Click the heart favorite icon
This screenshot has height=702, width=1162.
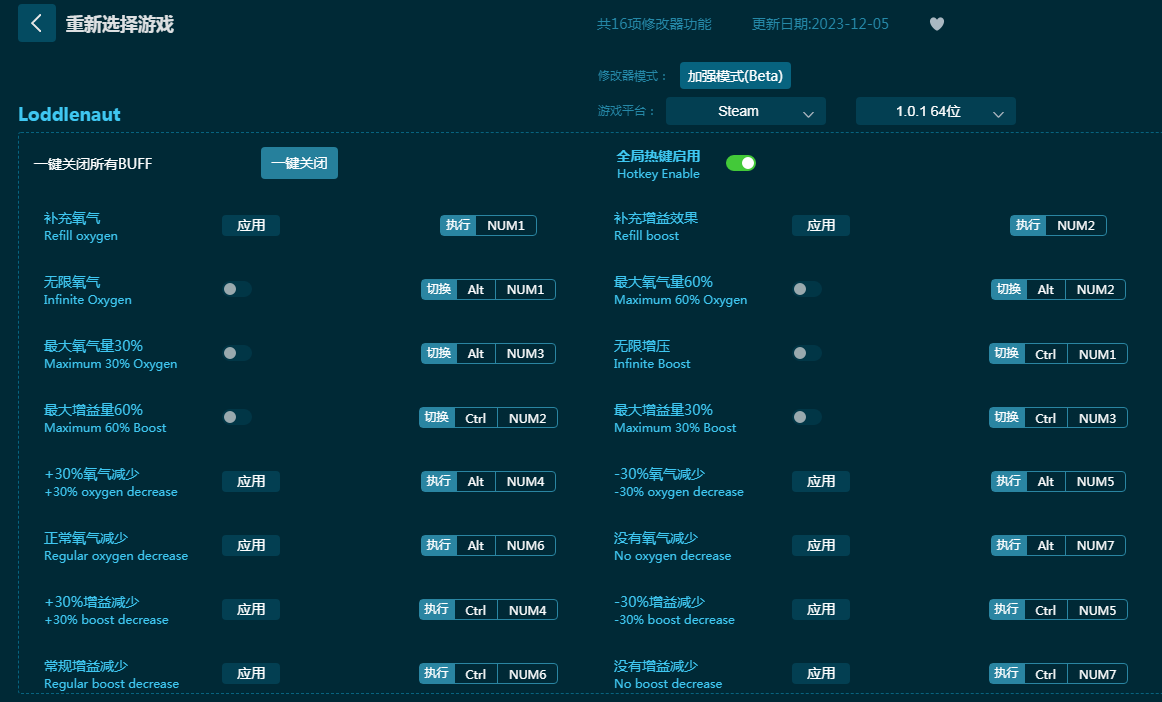coord(936,24)
